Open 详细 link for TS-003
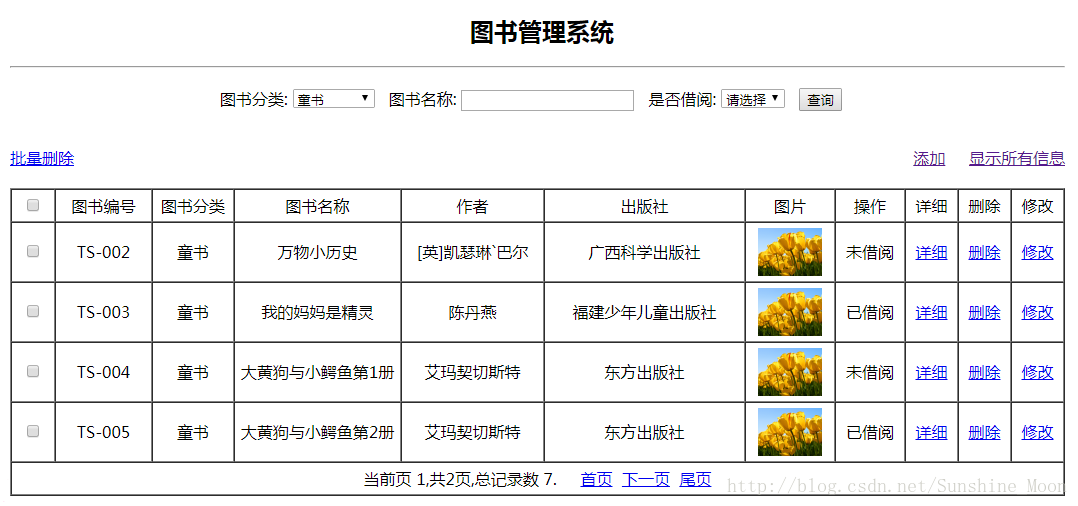 pyautogui.click(x=932, y=312)
